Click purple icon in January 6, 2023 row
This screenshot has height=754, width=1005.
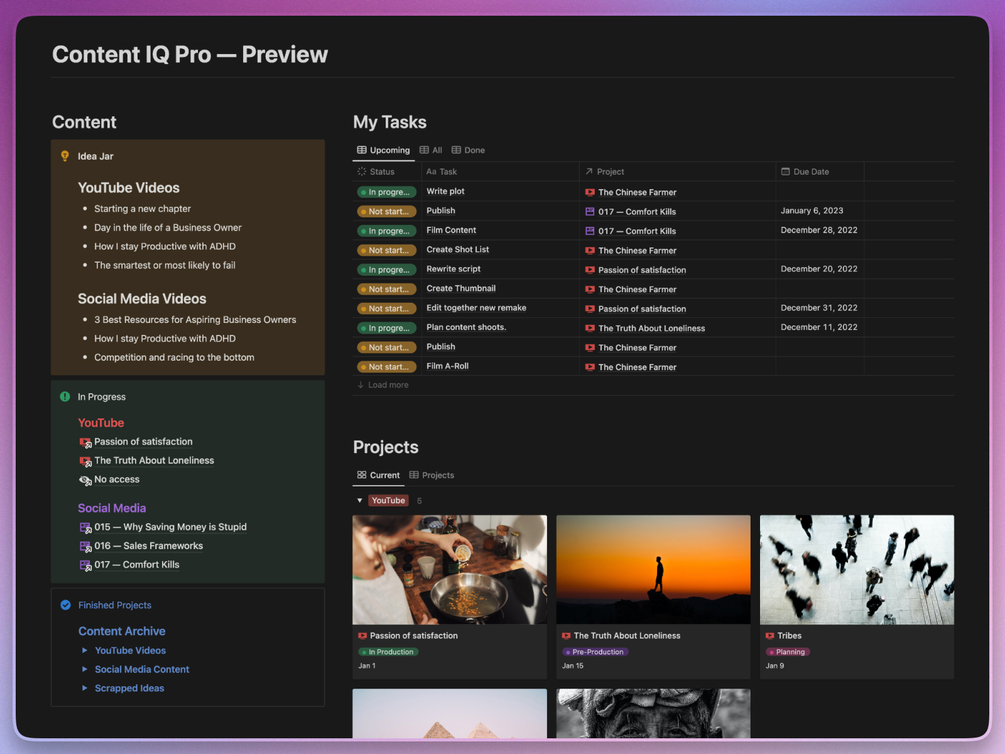(x=590, y=212)
